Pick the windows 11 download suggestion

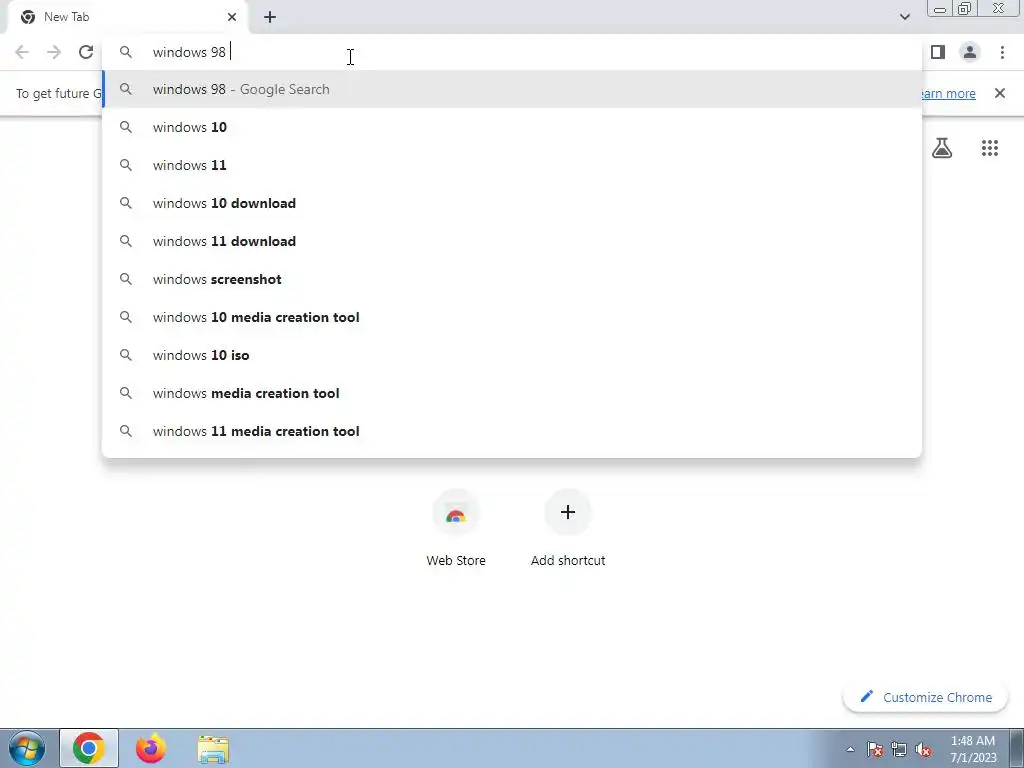coord(512,241)
